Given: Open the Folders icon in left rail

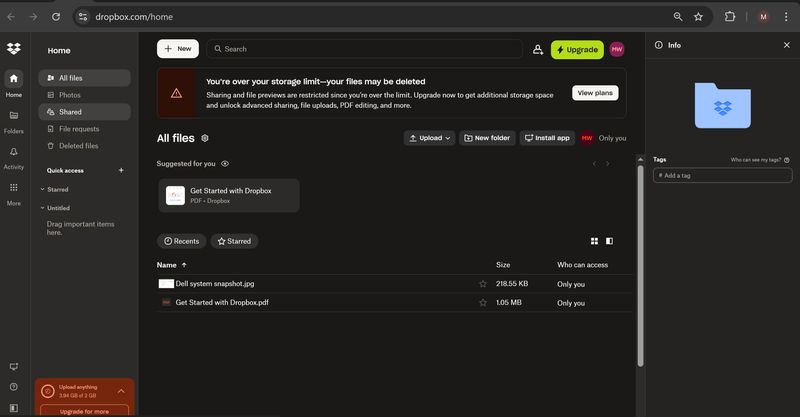Looking at the screenshot, I should pyautogui.click(x=14, y=115).
